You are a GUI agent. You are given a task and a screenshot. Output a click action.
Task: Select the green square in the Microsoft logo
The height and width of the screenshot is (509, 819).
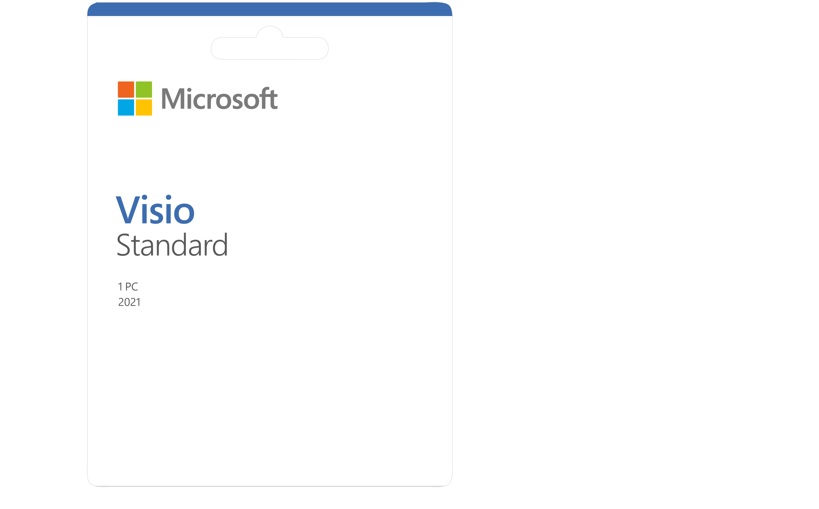[144, 90]
